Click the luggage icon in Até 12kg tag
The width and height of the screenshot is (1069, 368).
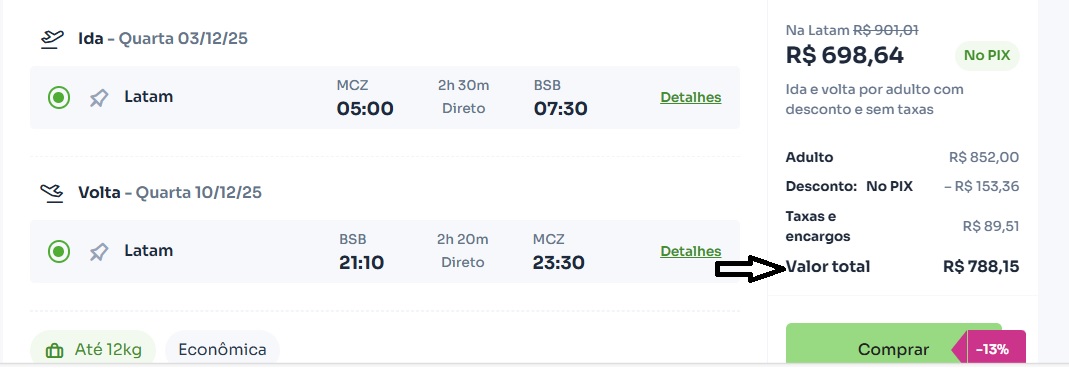pos(54,351)
